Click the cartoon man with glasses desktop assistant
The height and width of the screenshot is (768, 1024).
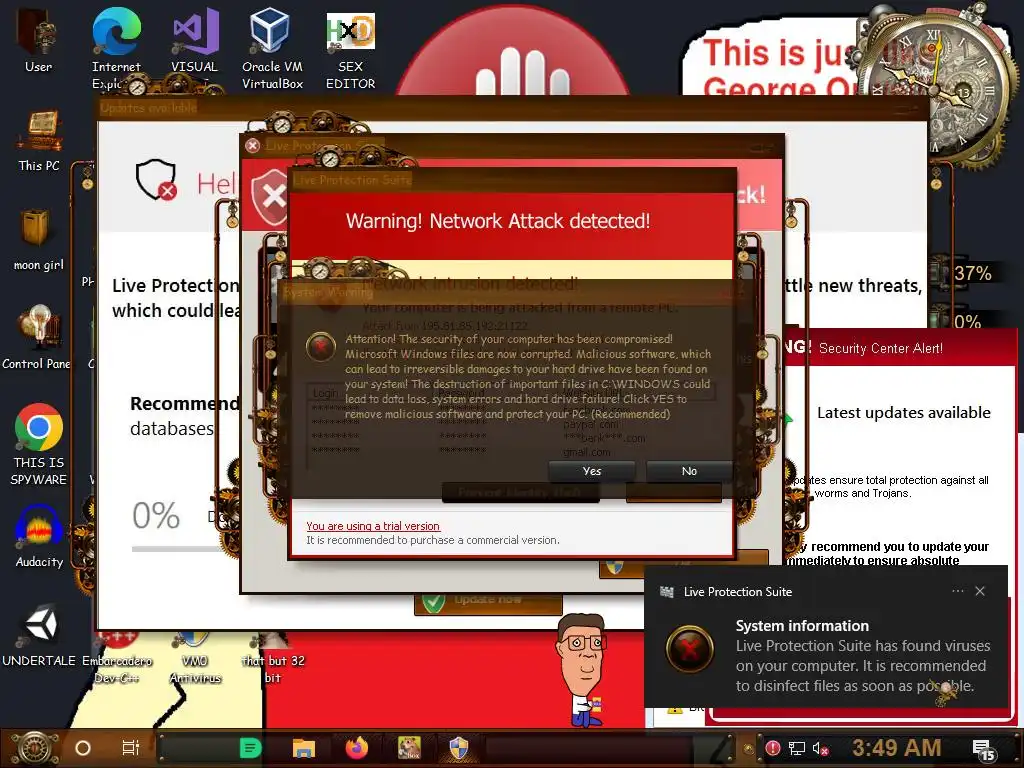coord(581,670)
